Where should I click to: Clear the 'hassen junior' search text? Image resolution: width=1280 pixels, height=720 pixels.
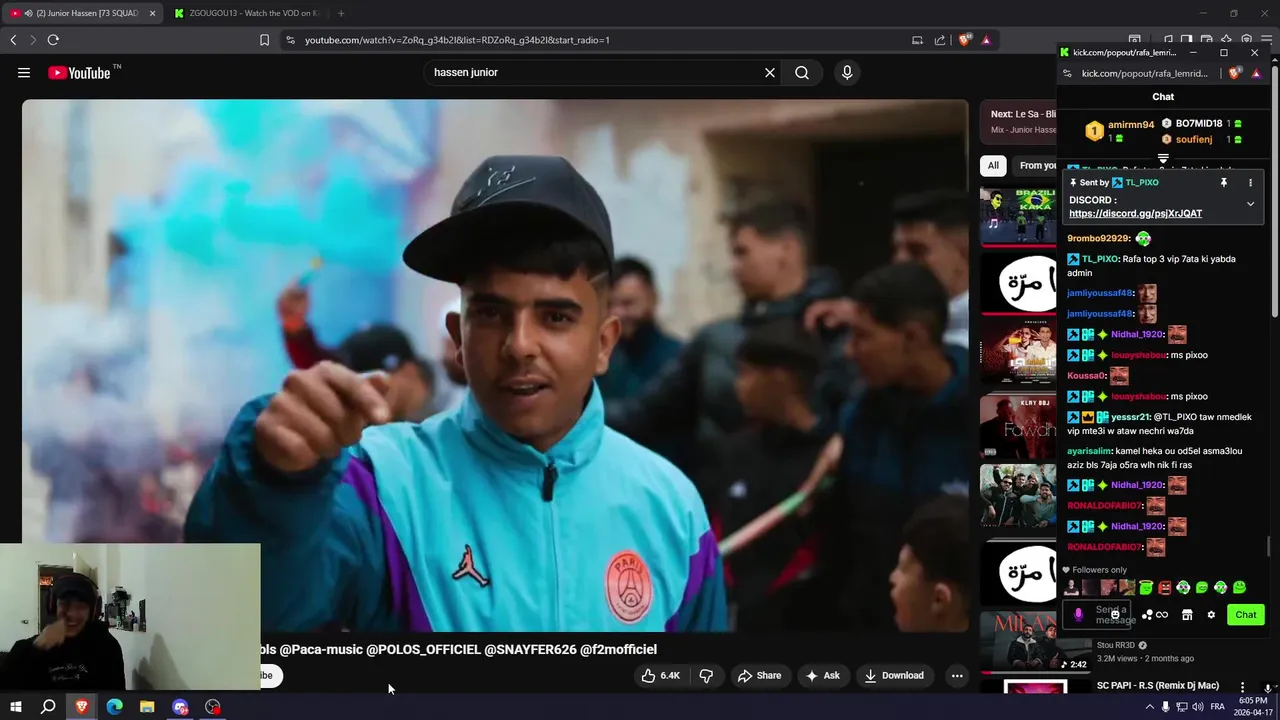pos(770,72)
